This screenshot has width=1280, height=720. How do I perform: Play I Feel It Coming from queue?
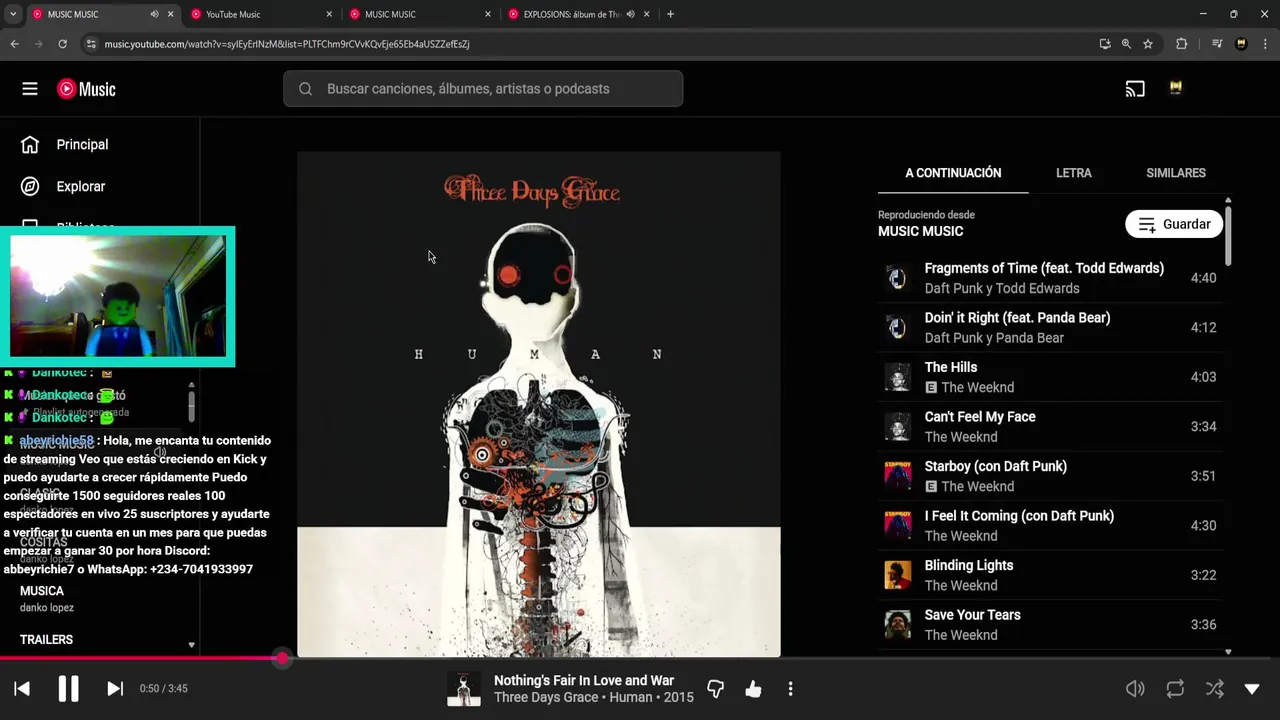pos(1050,525)
